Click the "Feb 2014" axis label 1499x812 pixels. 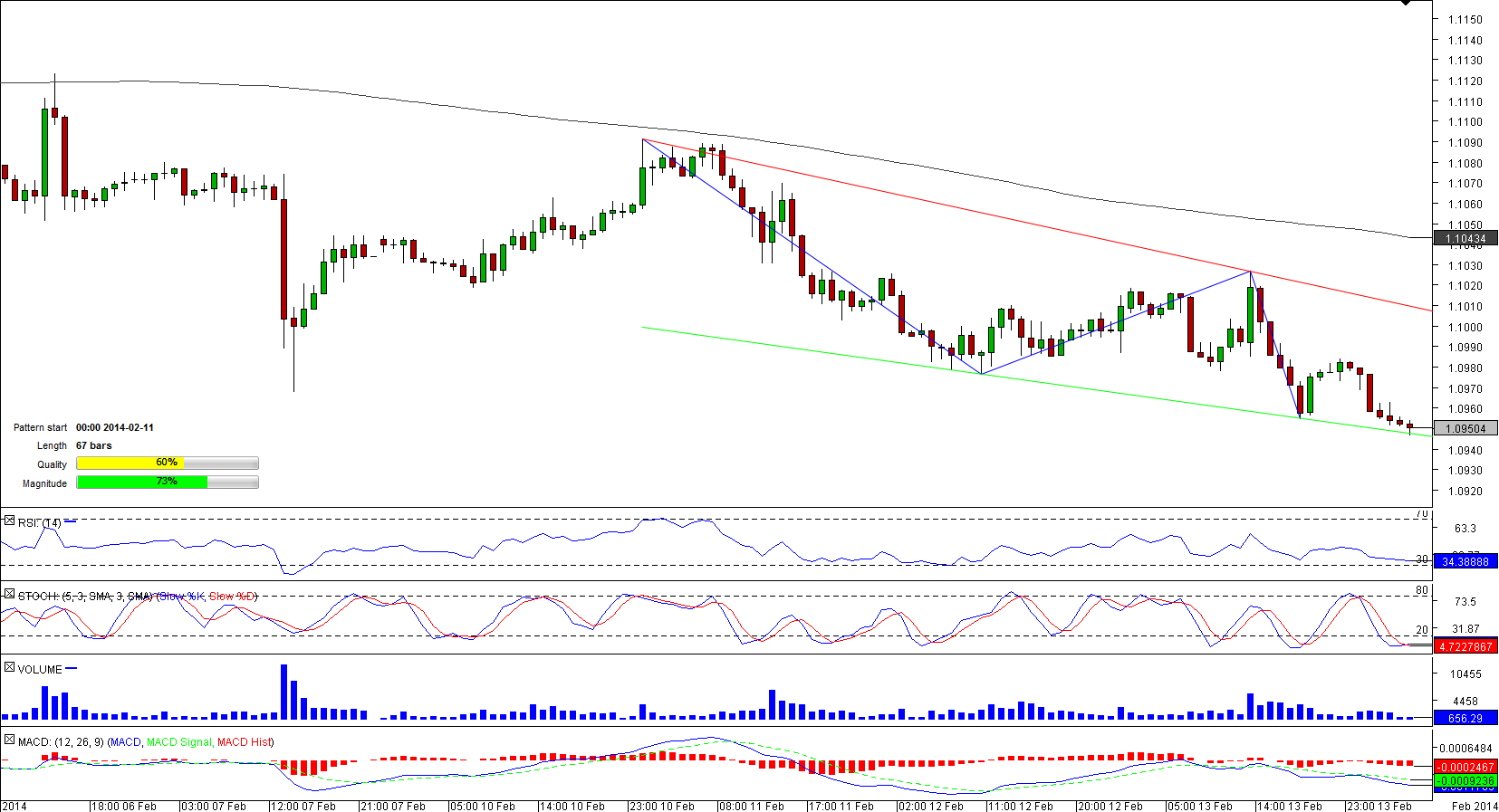pyautogui.click(x=1475, y=807)
